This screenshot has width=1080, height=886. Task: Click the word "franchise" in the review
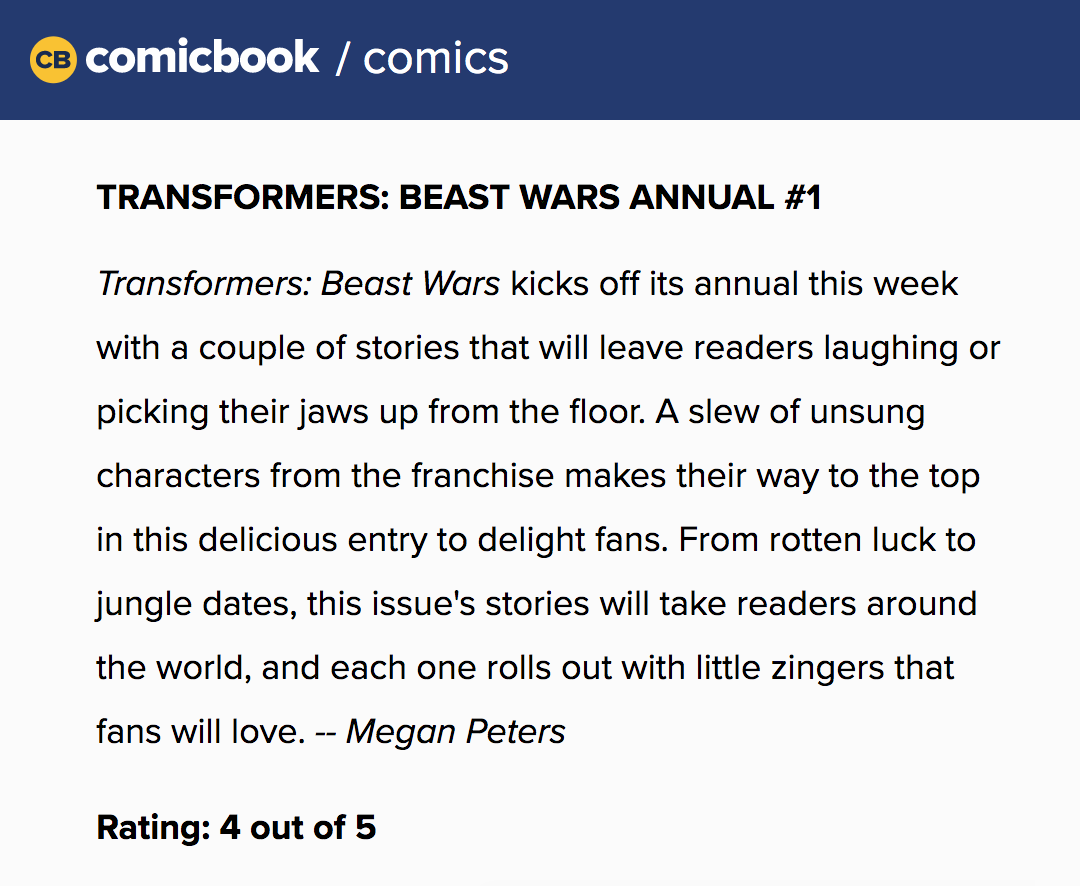click(x=482, y=476)
